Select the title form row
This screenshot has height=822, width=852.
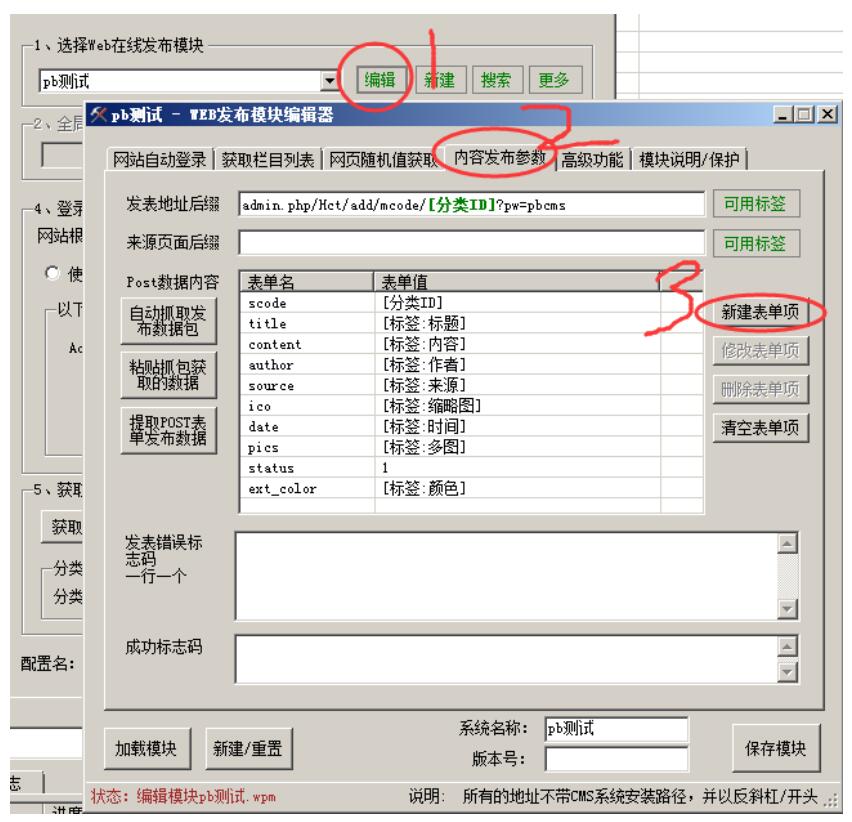pos(471,323)
